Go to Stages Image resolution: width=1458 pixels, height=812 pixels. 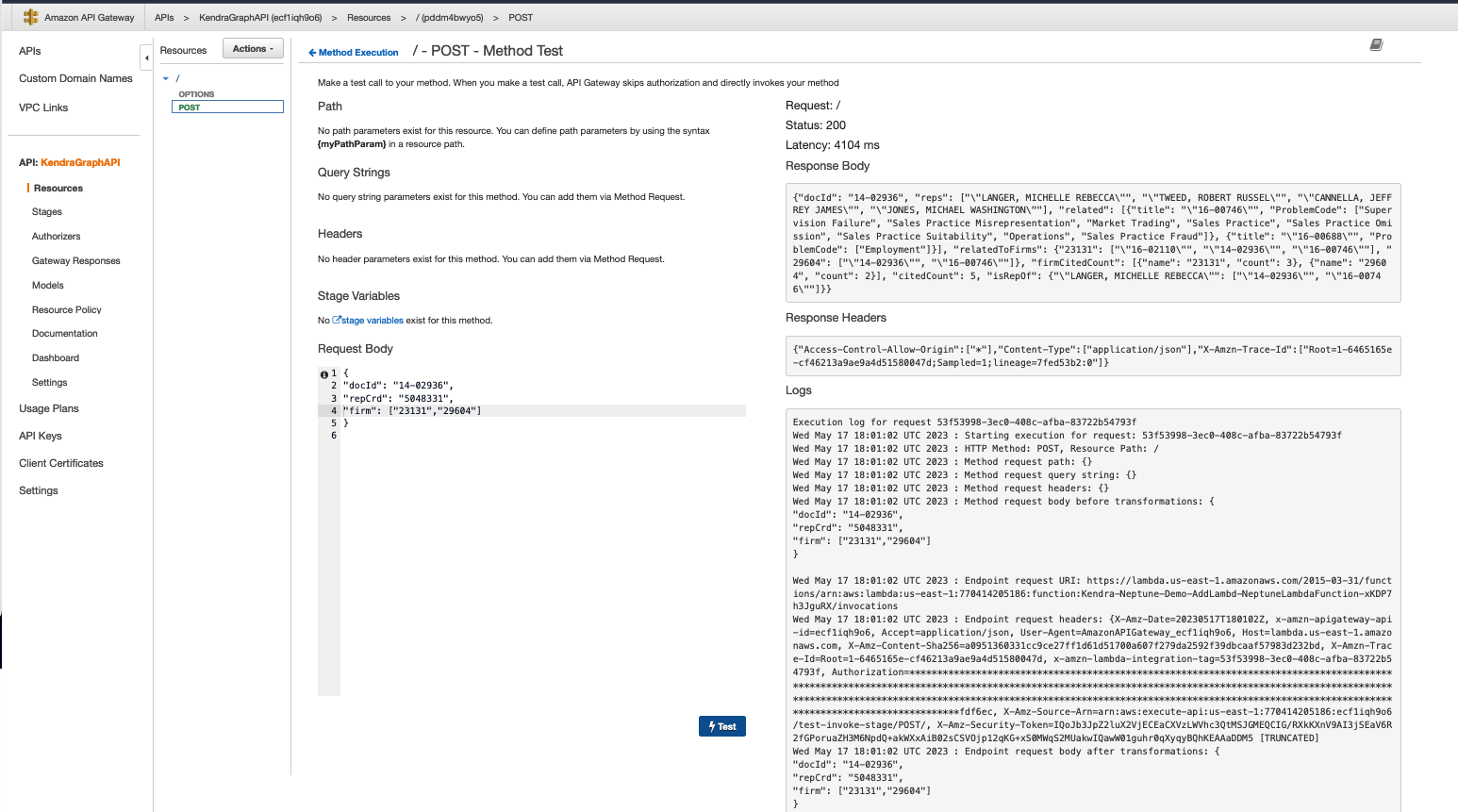point(47,212)
